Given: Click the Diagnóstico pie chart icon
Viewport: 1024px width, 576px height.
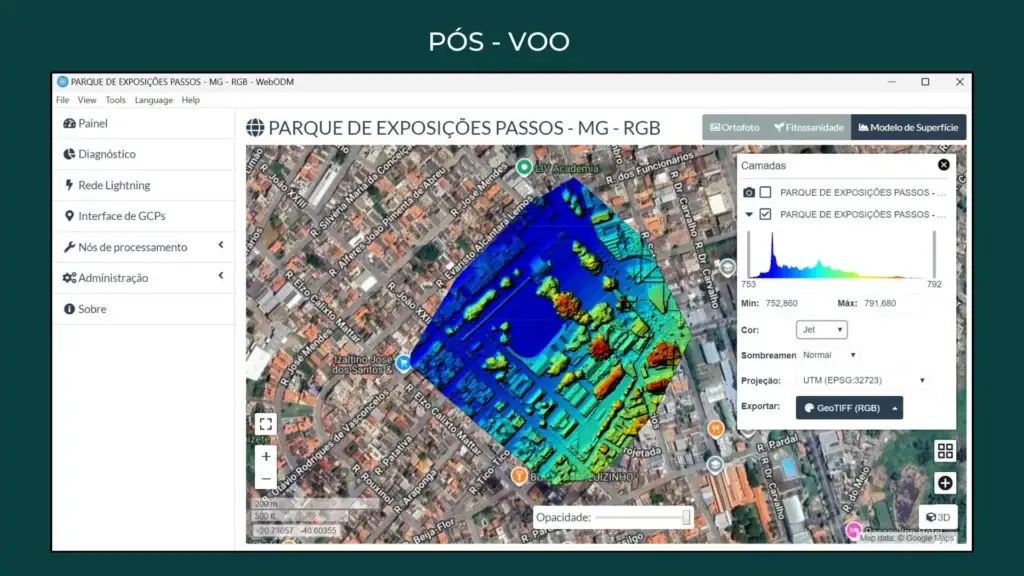Looking at the screenshot, I should pyautogui.click(x=69, y=154).
